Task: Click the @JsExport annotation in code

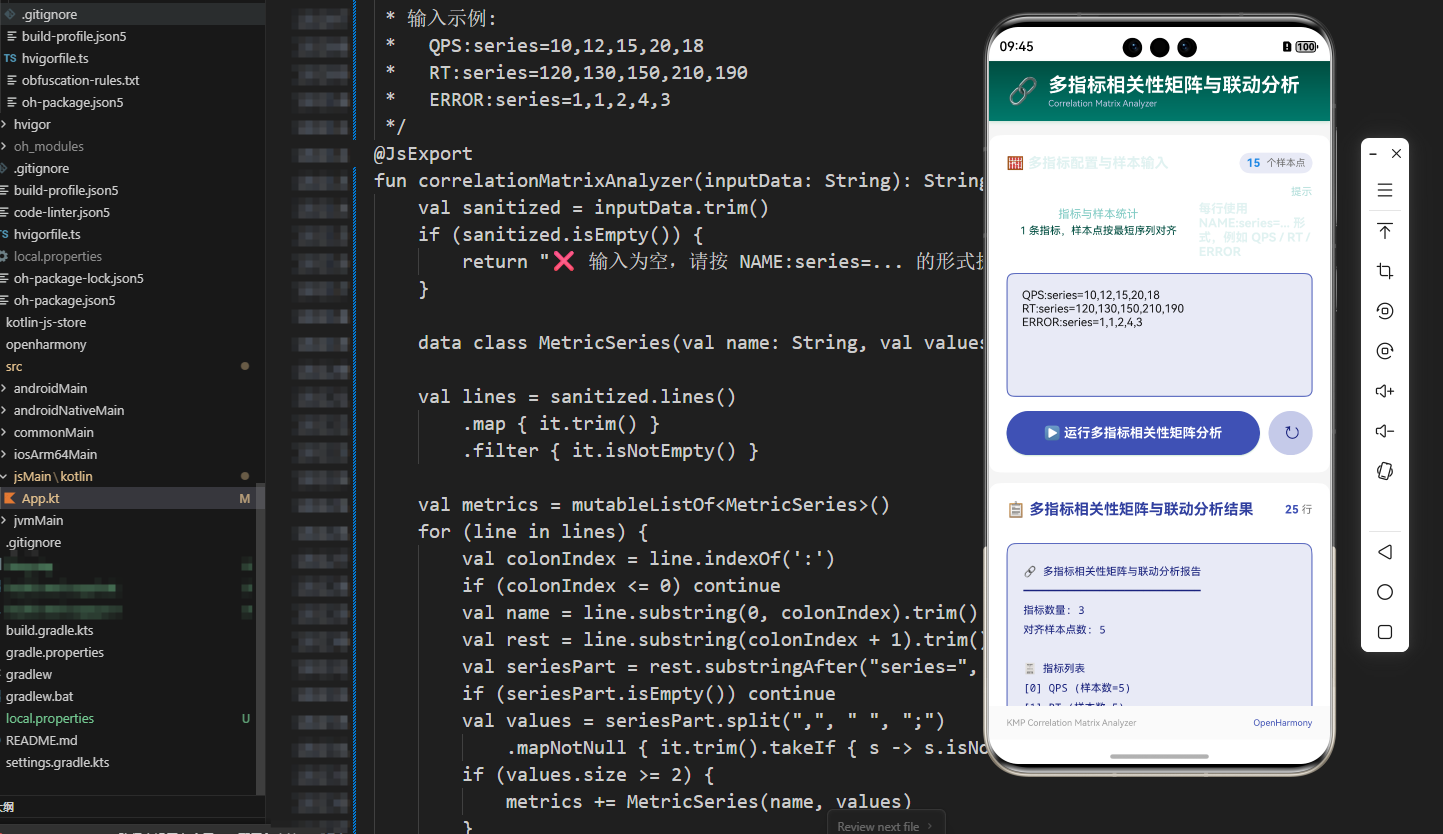Action: point(423,154)
